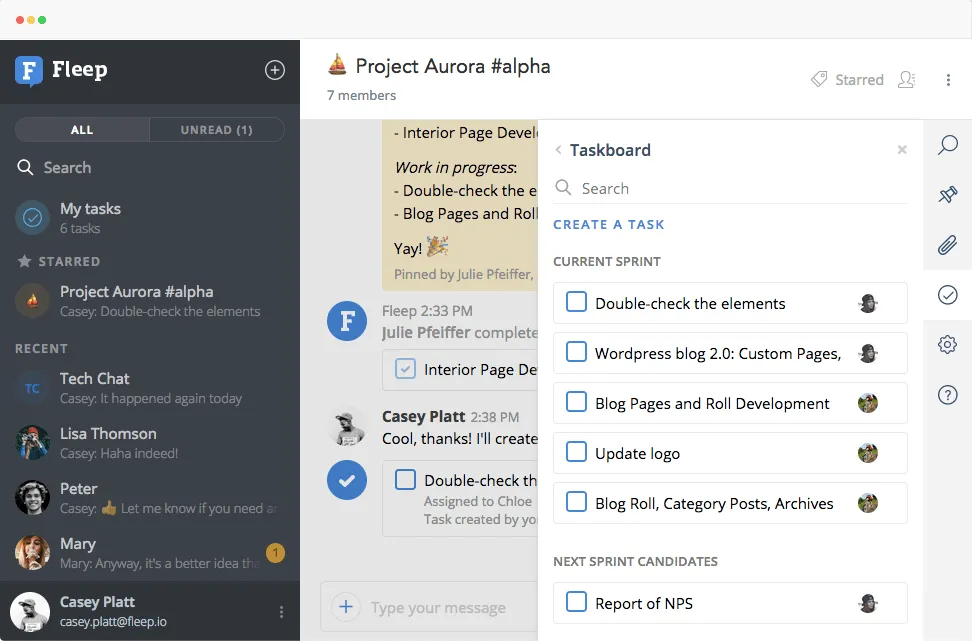
Task: Uncheck completed Interior Page task in chat
Action: (405, 369)
